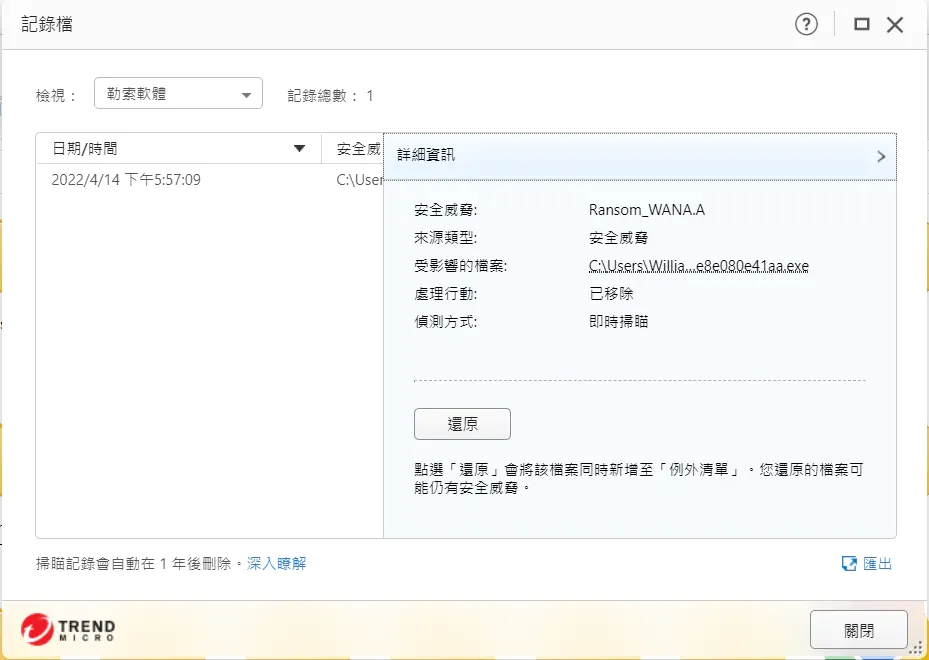Image resolution: width=929 pixels, height=660 pixels.
Task: Click the 記錄總數 count text
Action: point(330,96)
